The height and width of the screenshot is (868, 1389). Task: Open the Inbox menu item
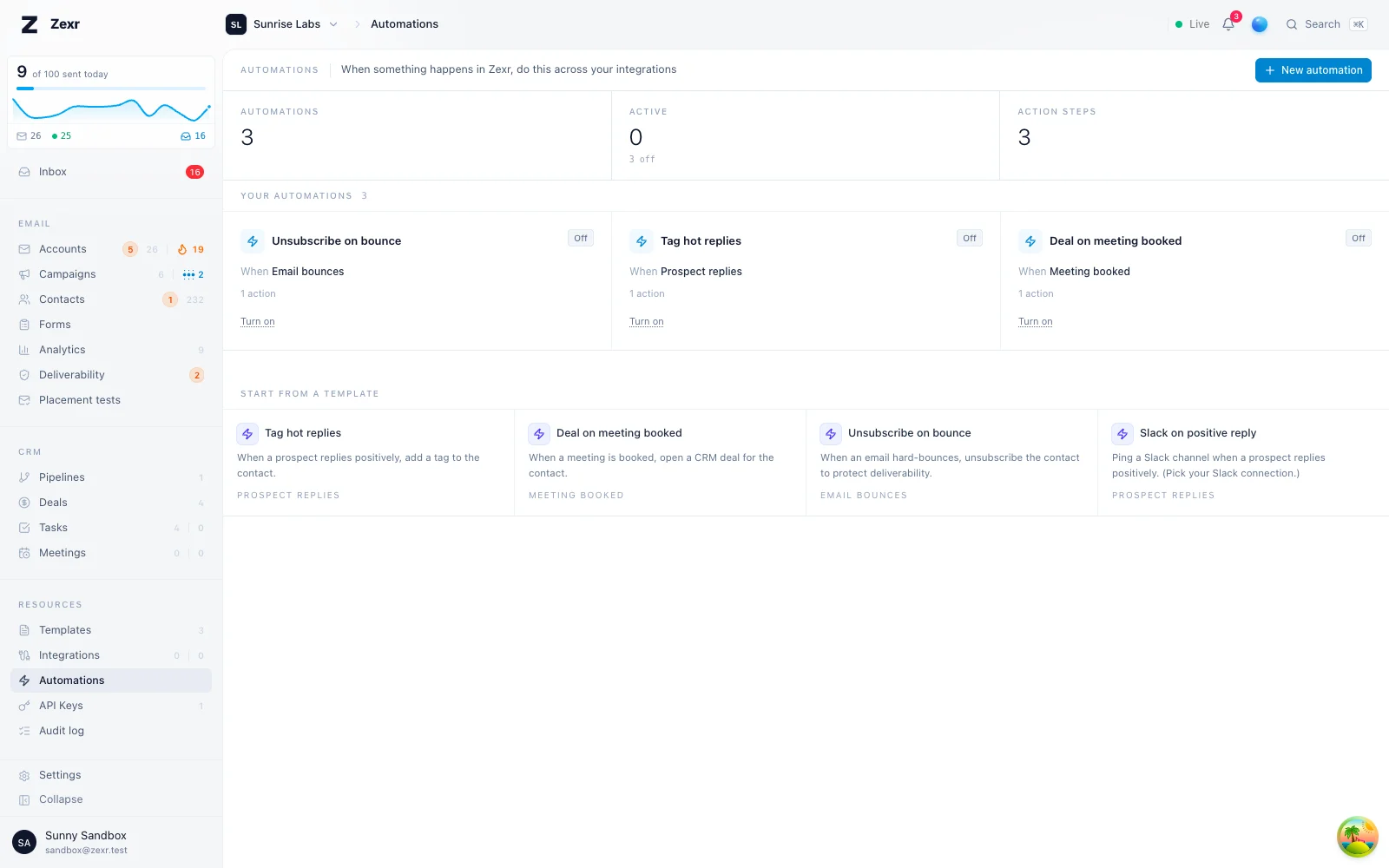coord(111,172)
